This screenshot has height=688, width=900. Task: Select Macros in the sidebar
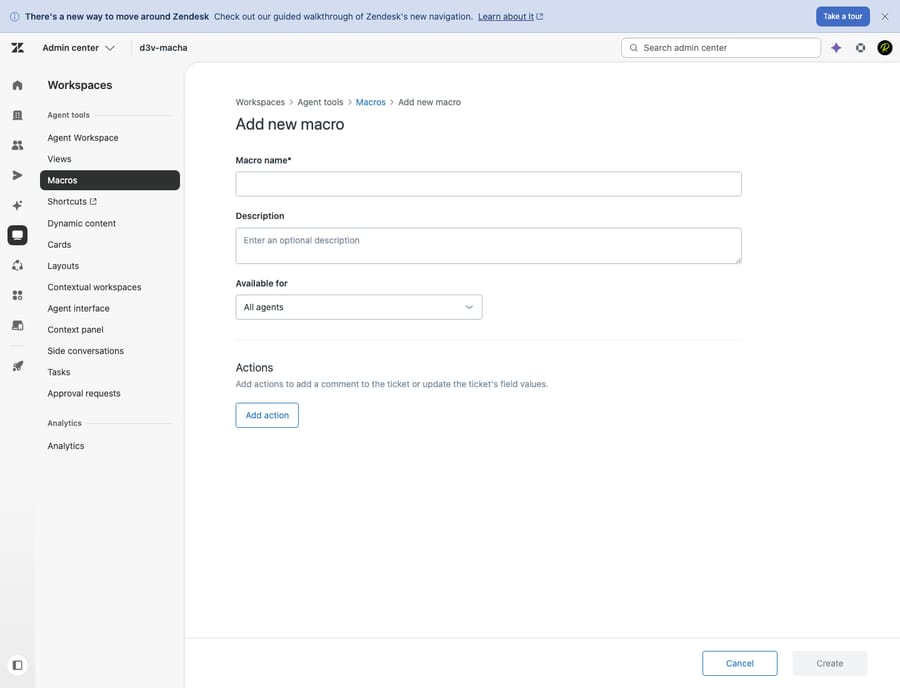click(x=110, y=180)
